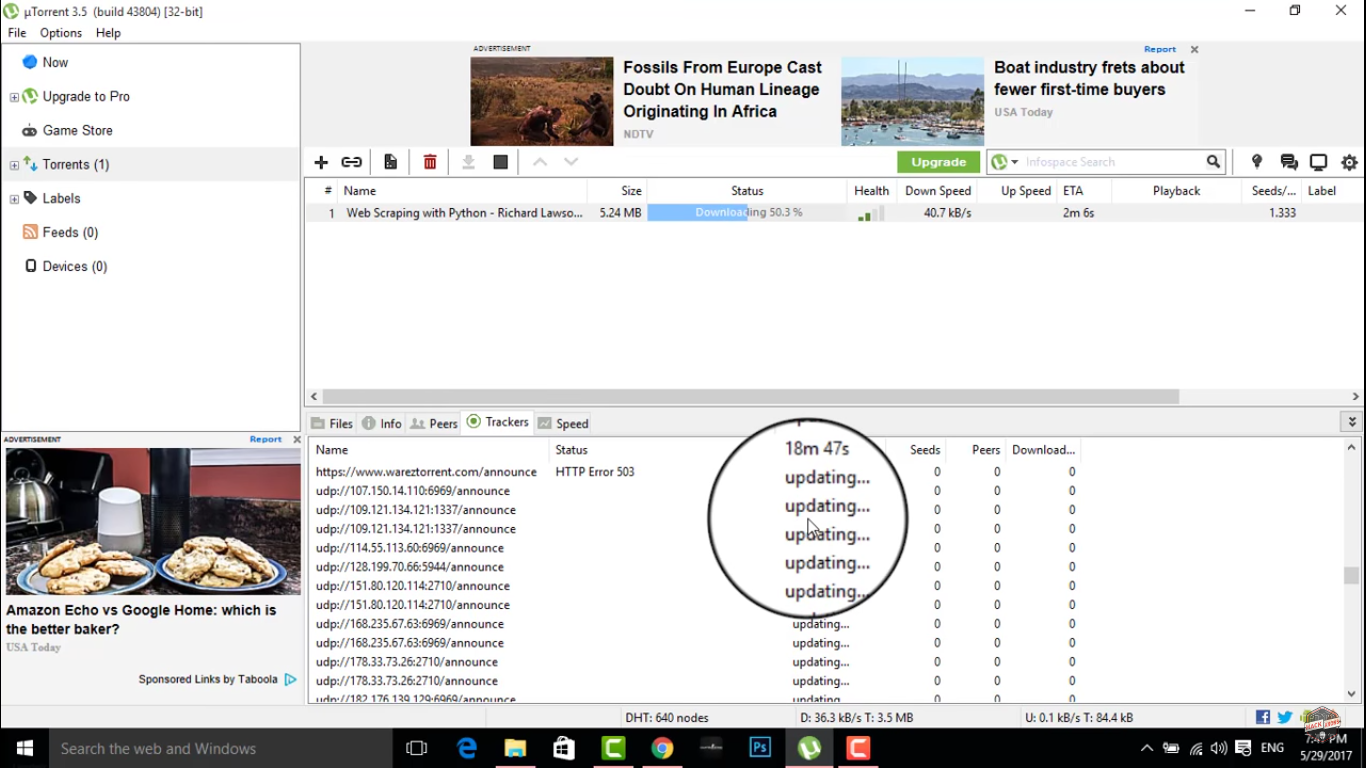
Task: Remove torrent with the red trash icon
Action: [x=430, y=162]
